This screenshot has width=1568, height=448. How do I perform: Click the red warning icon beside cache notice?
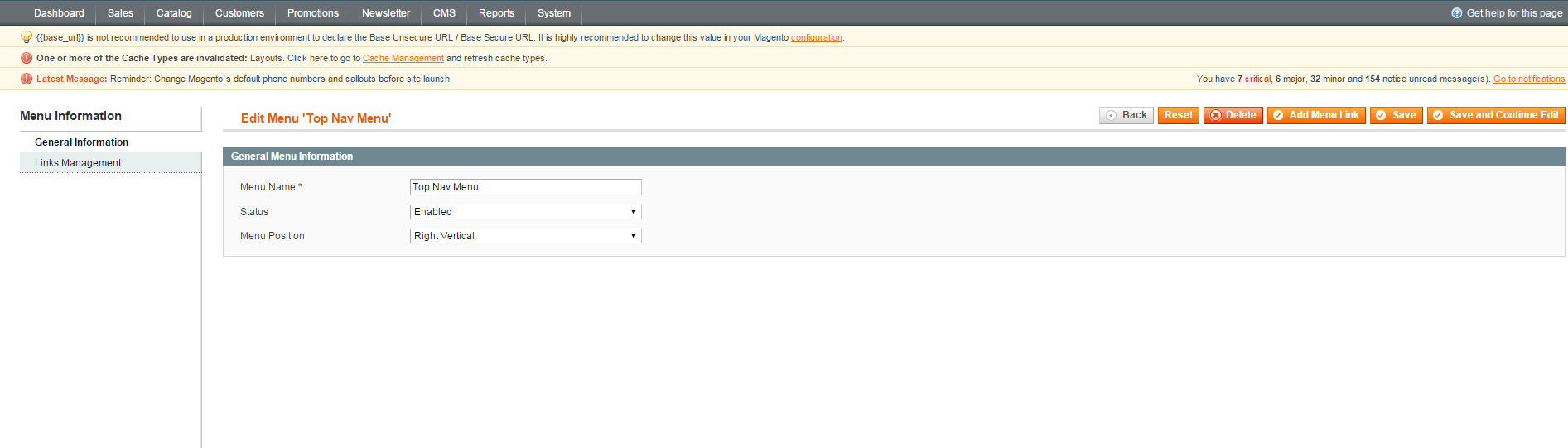point(27,58)
